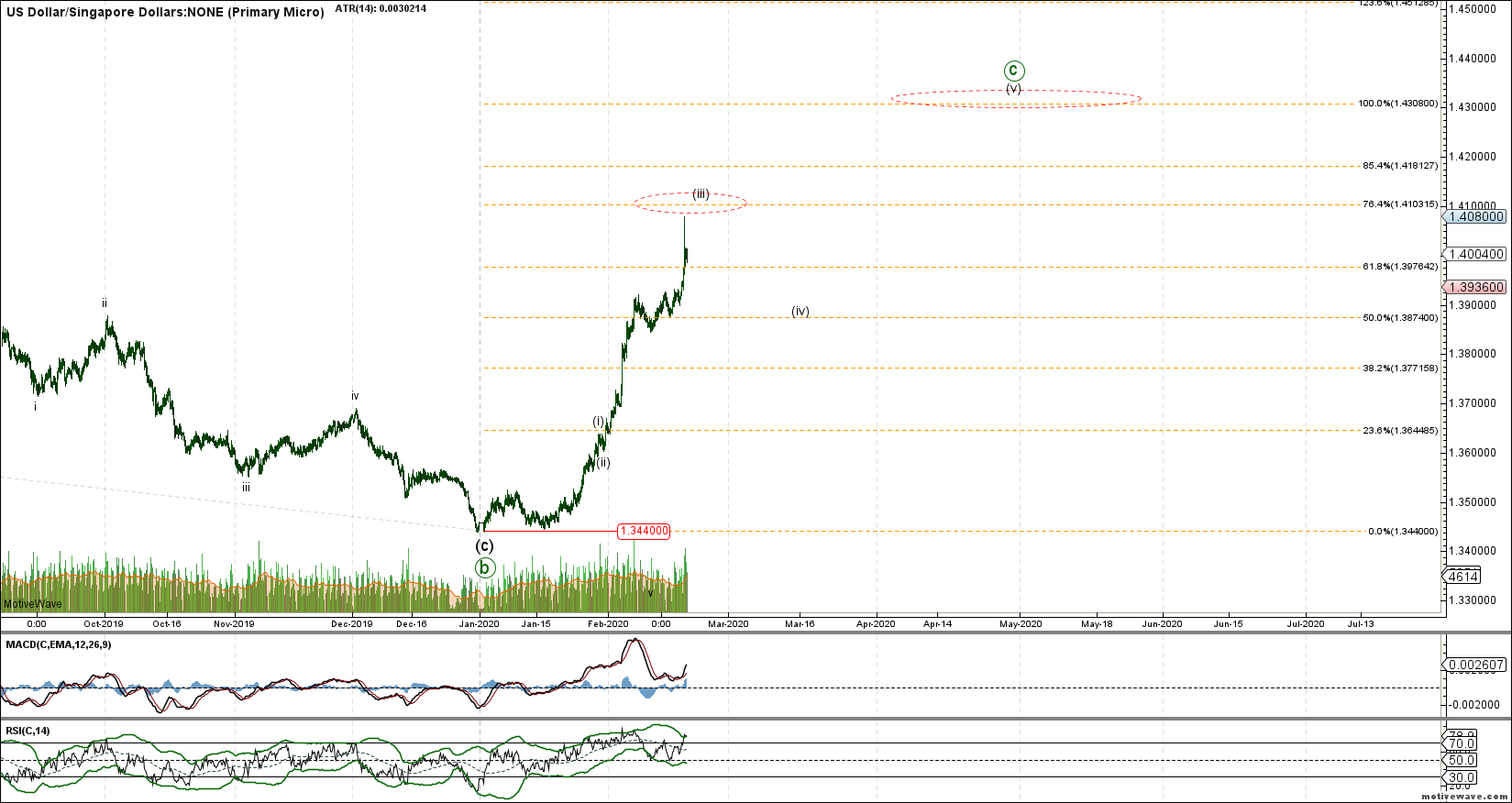Click the bold (c) wave label at the low
1512x803 pixels.
coord(484,545)
